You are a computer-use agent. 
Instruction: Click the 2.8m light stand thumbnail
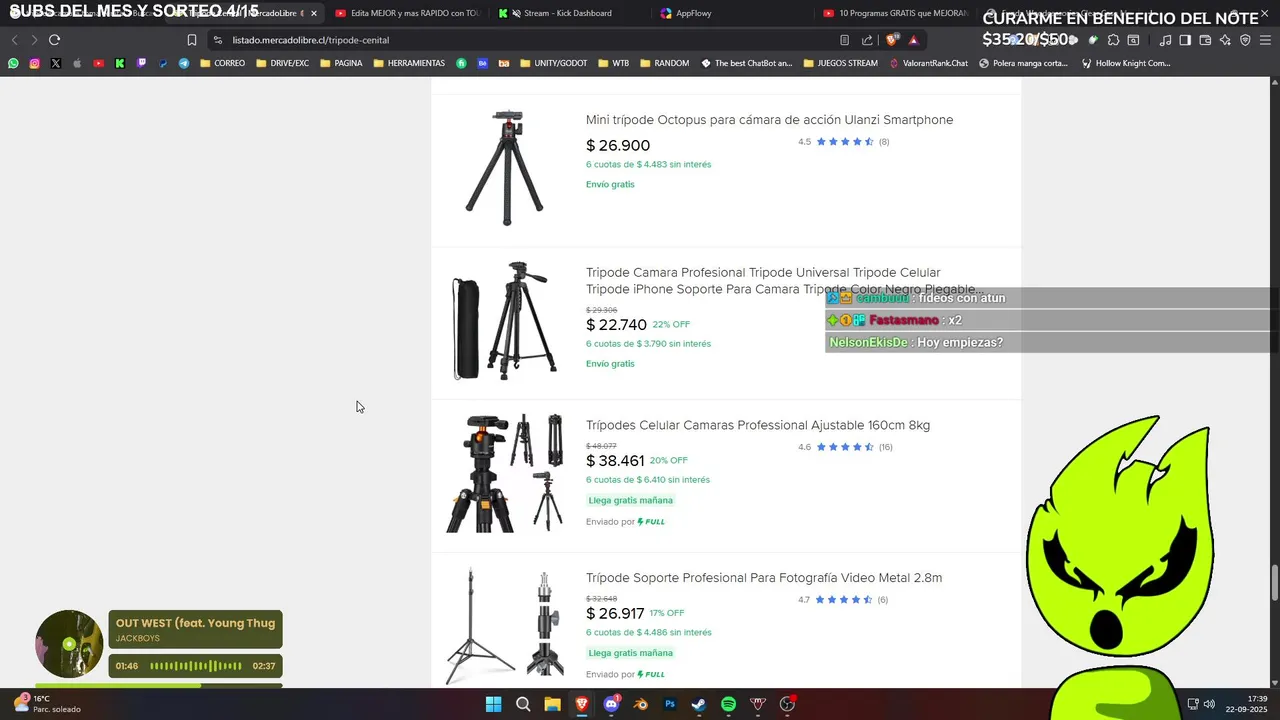point(505,624)
